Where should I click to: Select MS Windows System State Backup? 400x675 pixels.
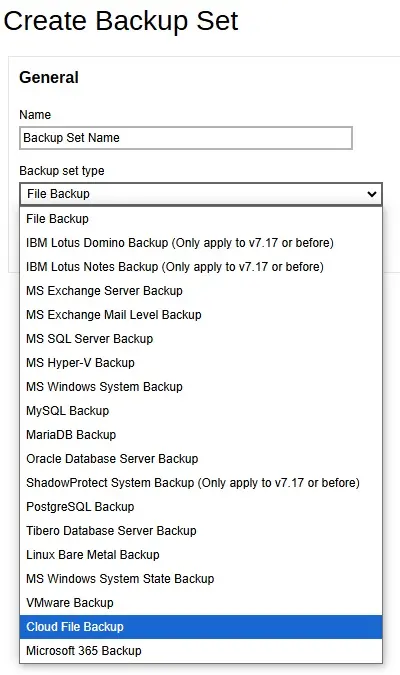201,579
